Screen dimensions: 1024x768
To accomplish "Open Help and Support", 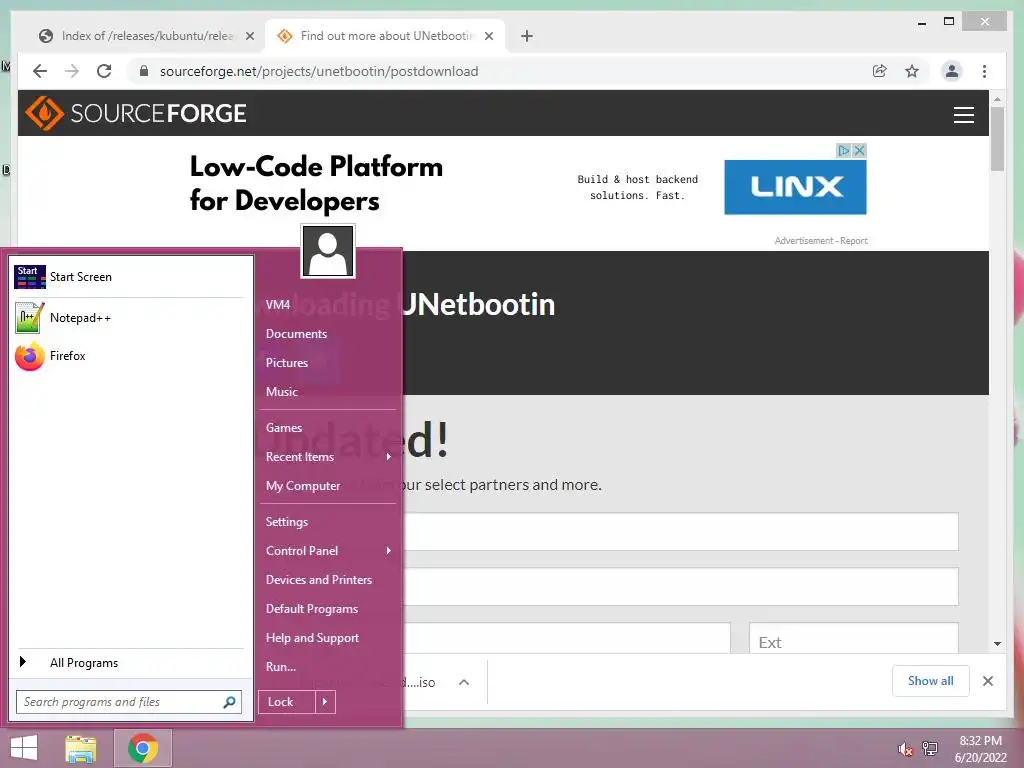I will [328, 638].
